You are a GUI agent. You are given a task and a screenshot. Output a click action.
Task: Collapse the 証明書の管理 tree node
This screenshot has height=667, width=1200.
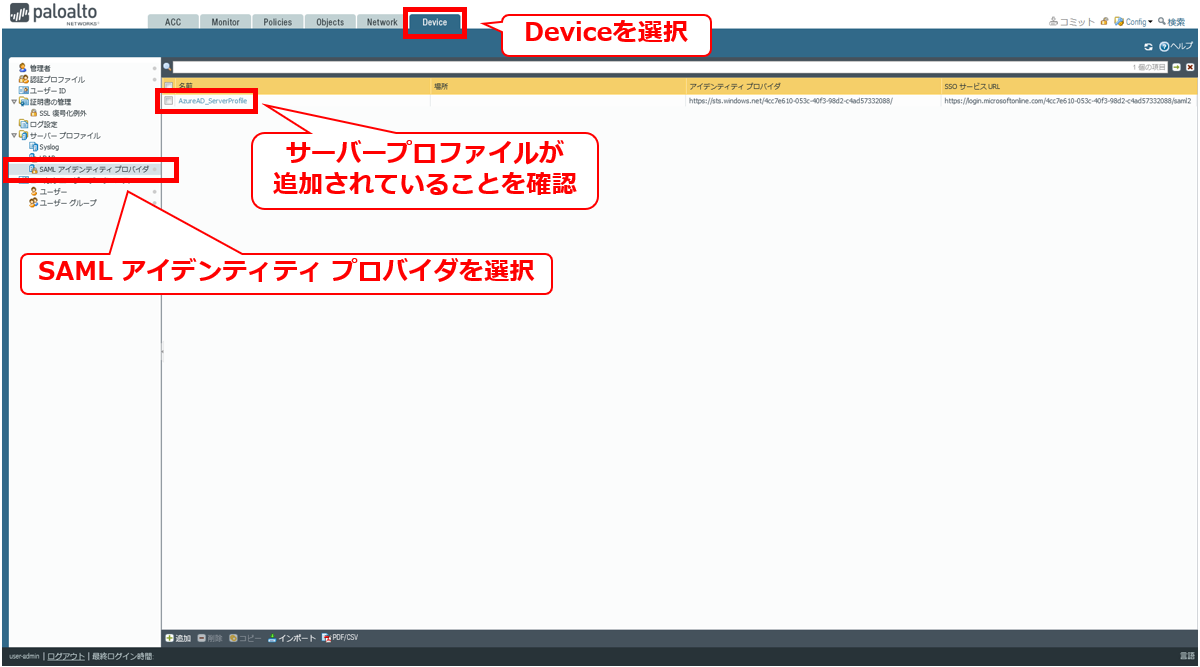click(14, 102)
